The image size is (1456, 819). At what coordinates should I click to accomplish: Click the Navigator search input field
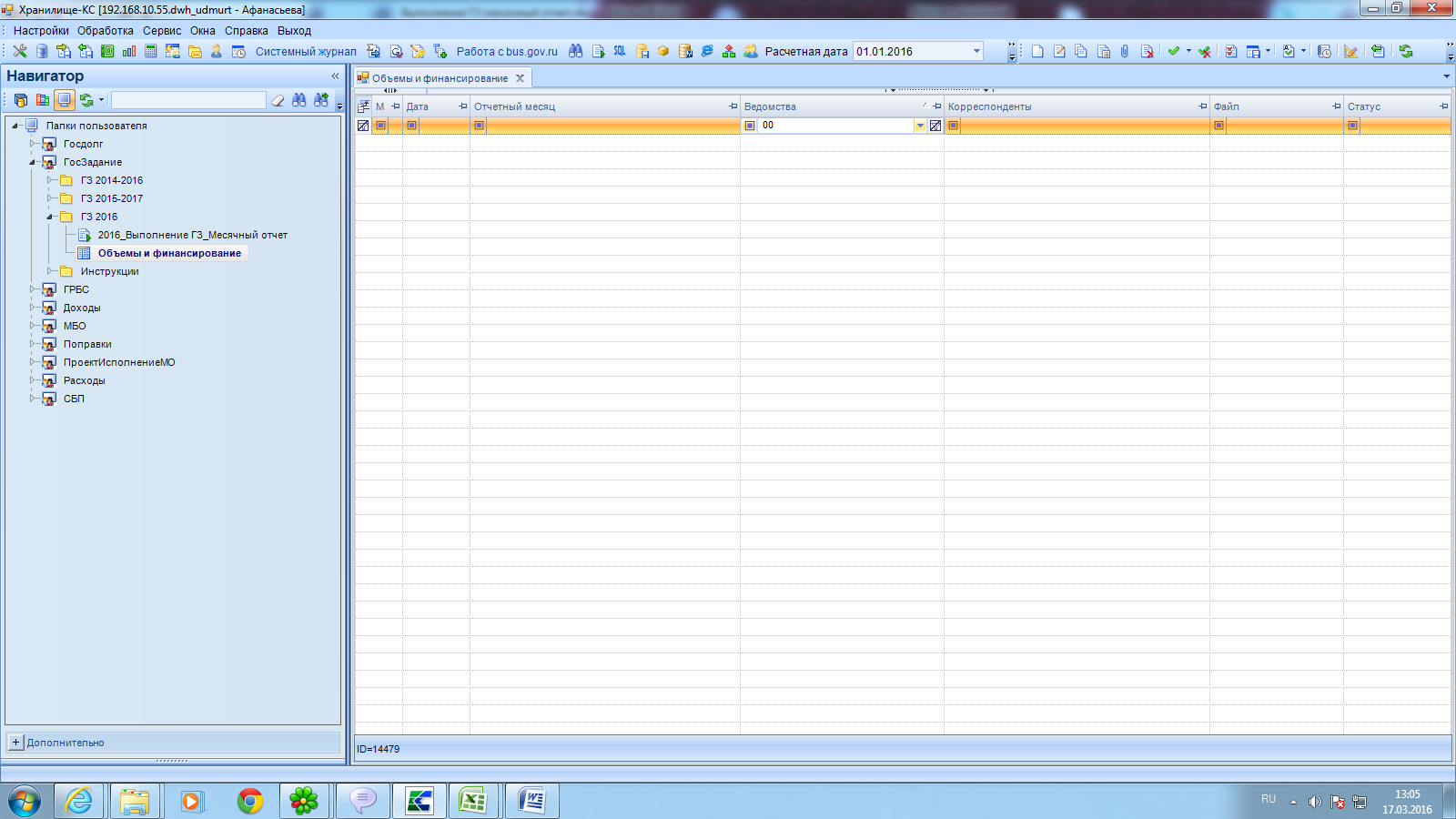click(188, 100)
